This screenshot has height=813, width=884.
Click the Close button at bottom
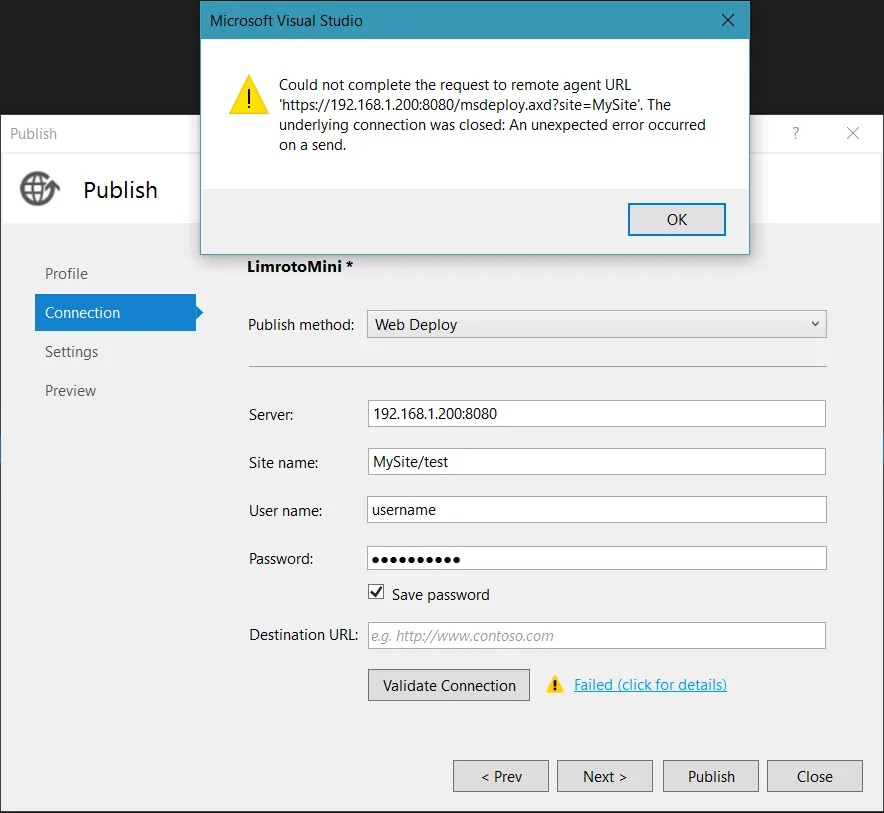coord(815,776)
